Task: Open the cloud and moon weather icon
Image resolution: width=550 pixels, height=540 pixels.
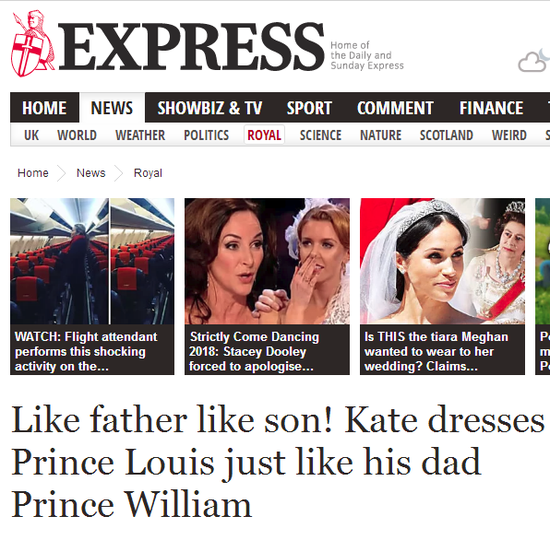Action: tap(534, 61)
